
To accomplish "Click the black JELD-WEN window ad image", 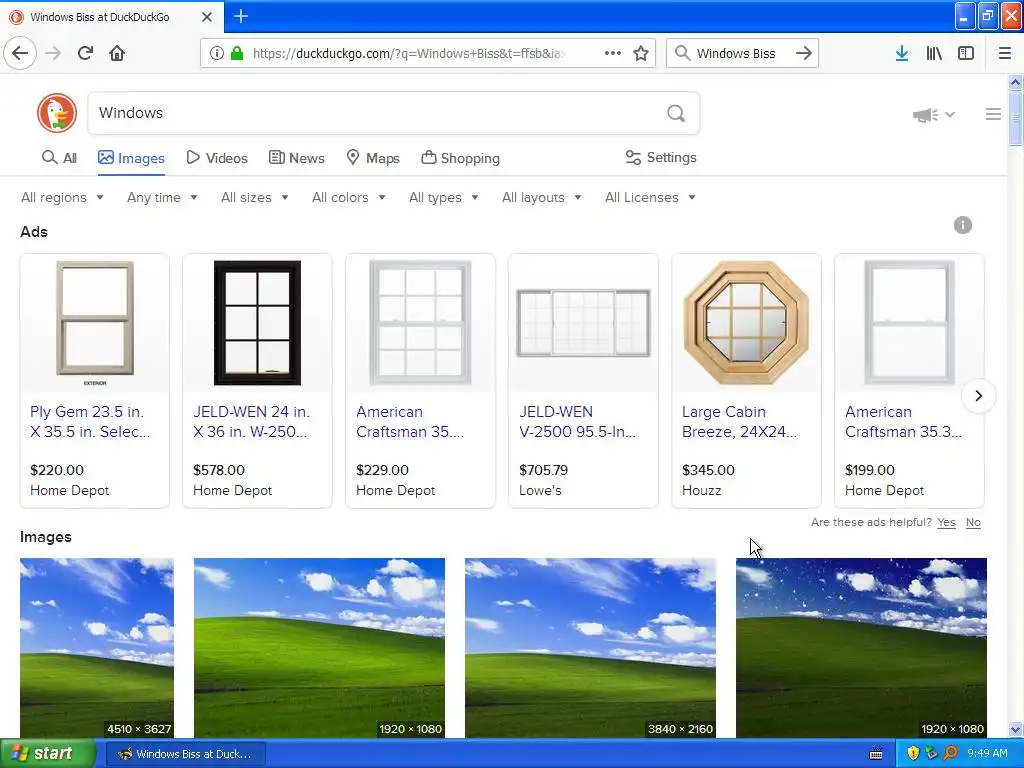I will tap(257, 323).
